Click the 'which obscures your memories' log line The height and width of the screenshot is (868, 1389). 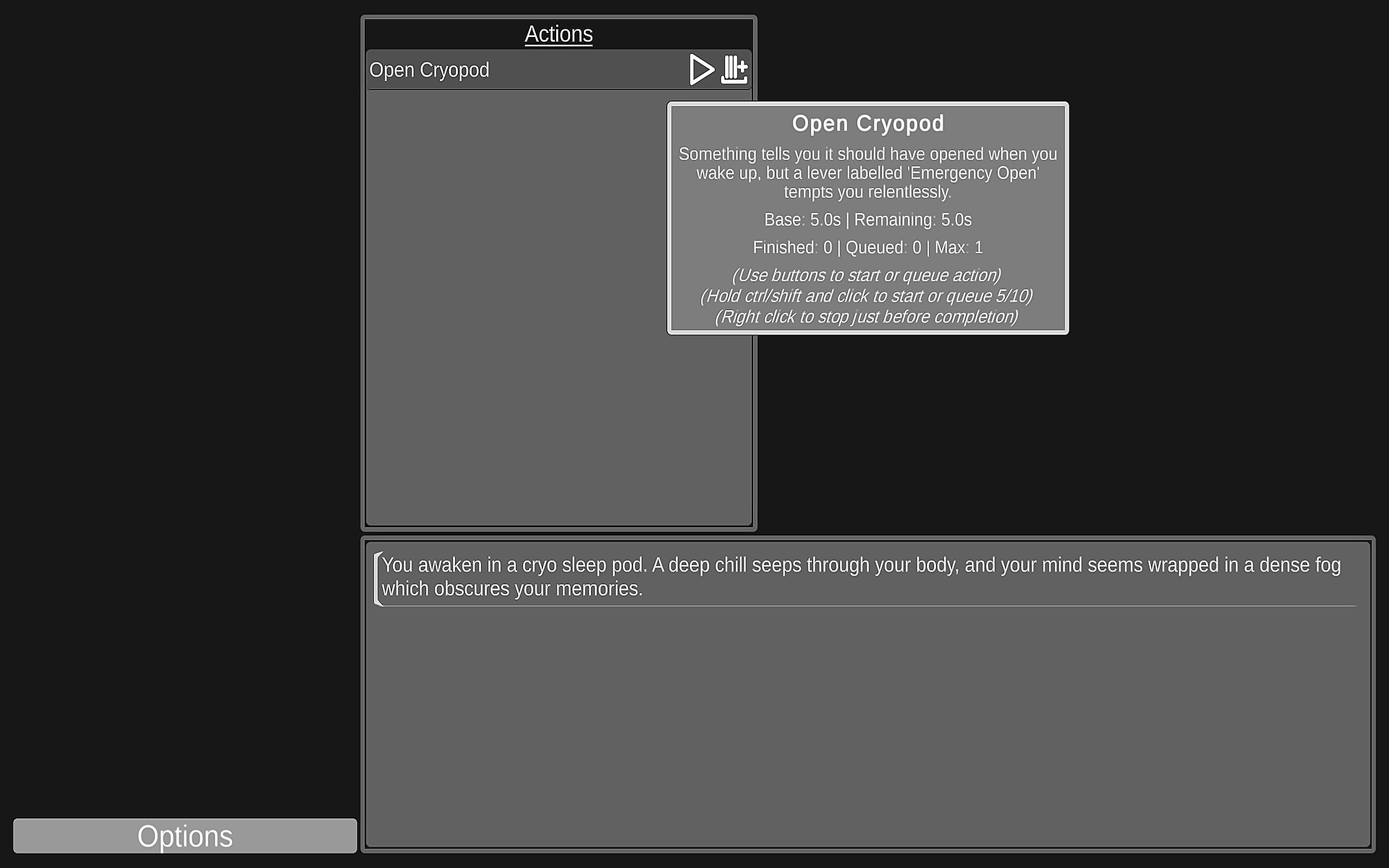[512, 589]
